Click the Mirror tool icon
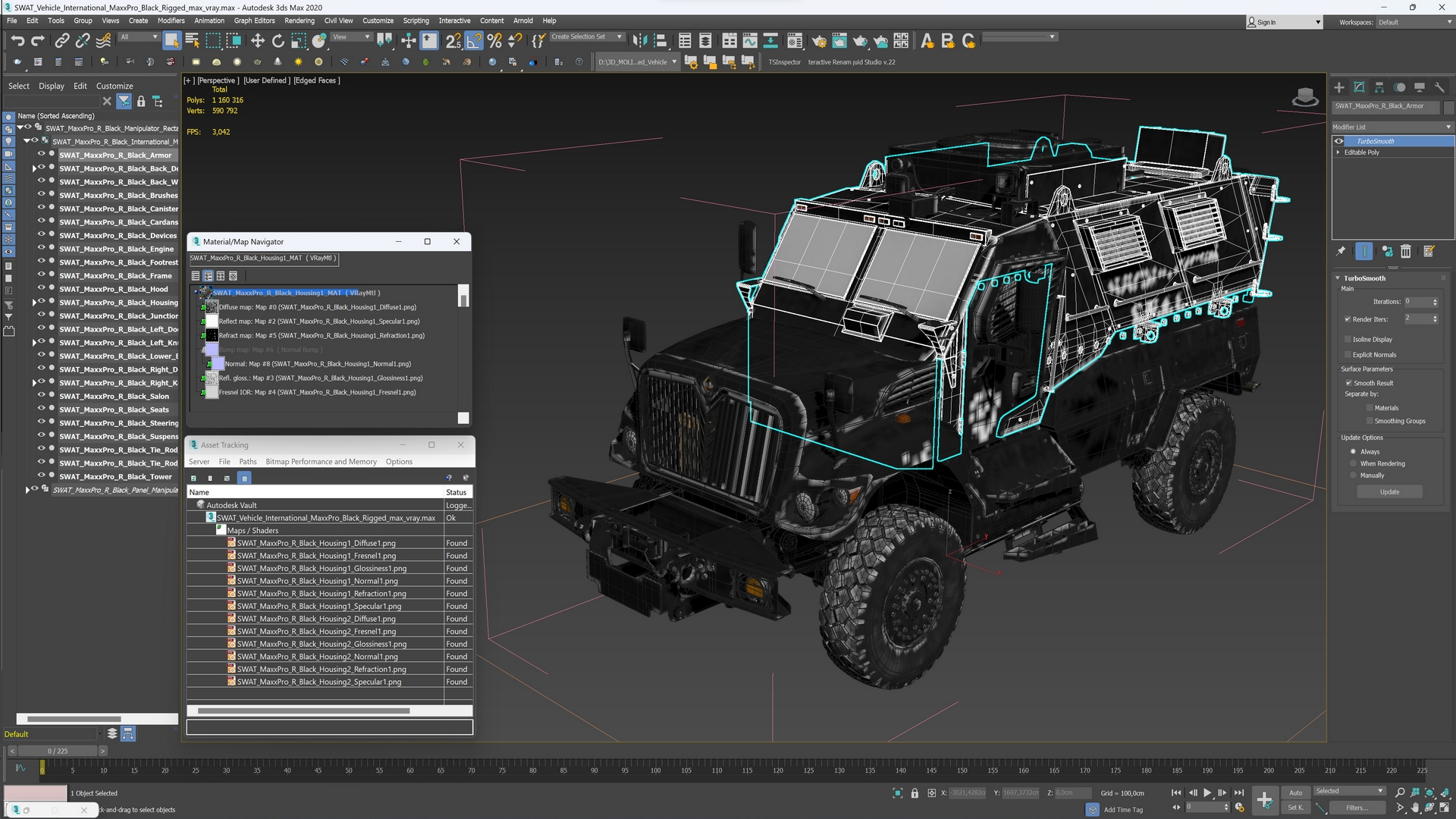The height and width of the screenshot is (819, 1456). click(640, 40)
